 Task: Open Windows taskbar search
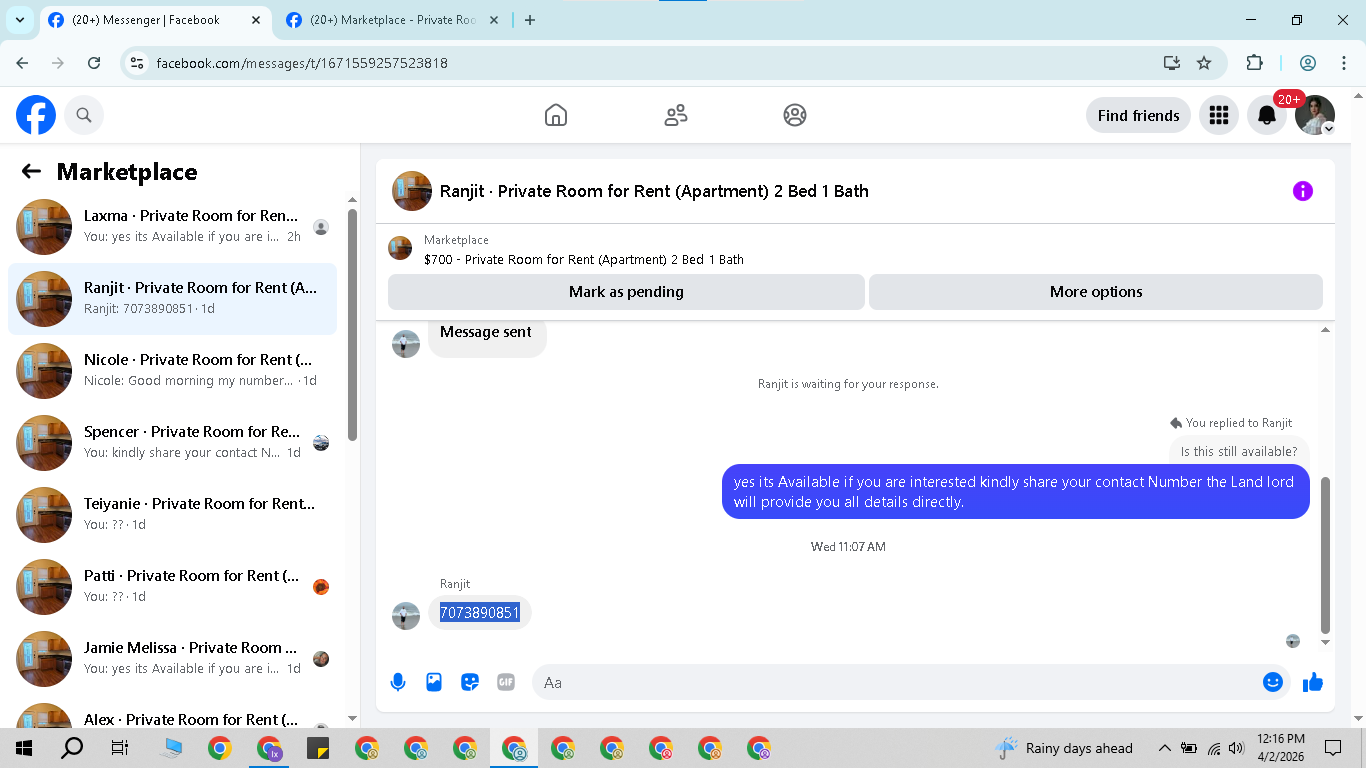click(72, 748)
